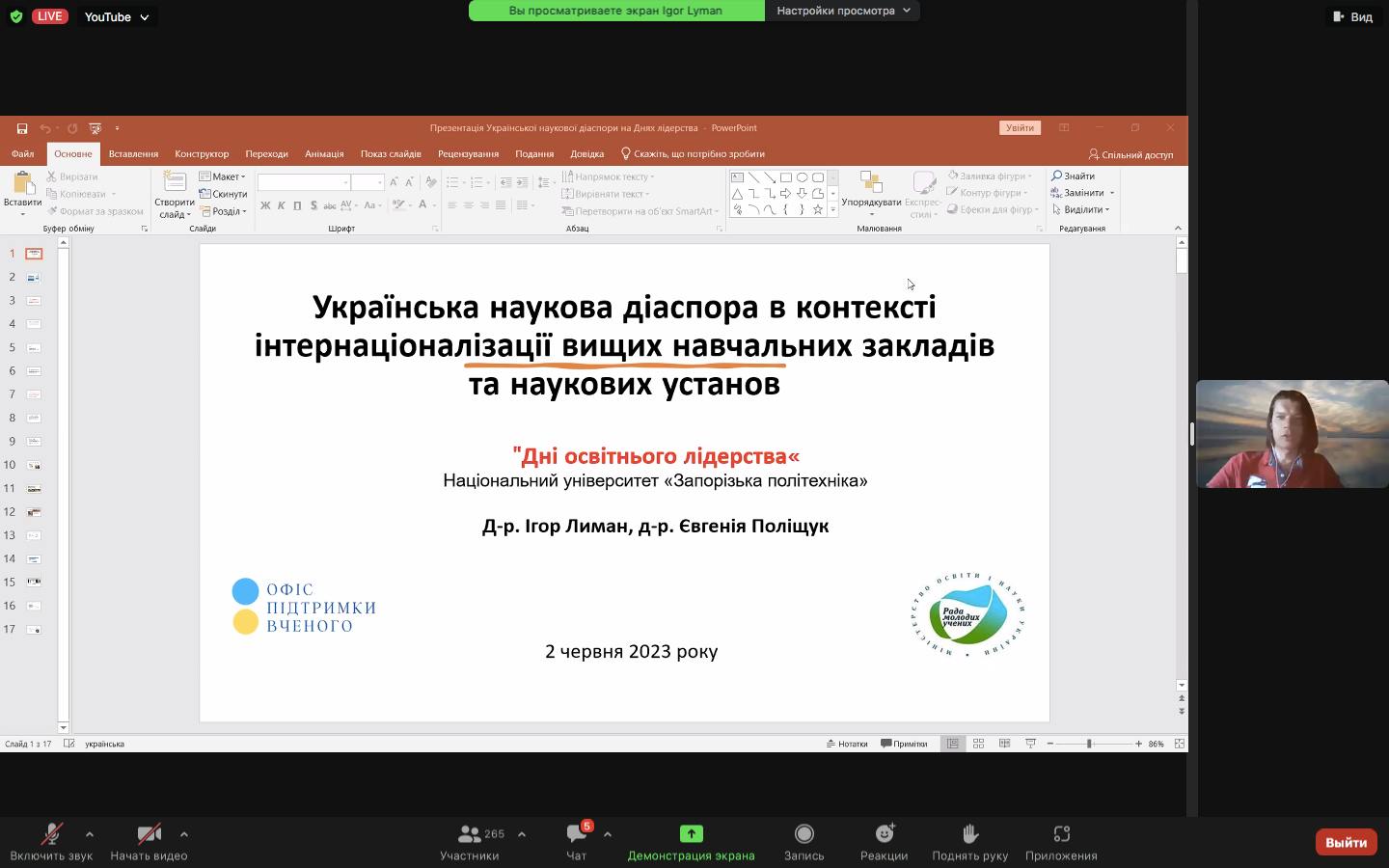Screen dimensions: 1389x868
Task: Expand the view settings dropdown
Action: 842,11
